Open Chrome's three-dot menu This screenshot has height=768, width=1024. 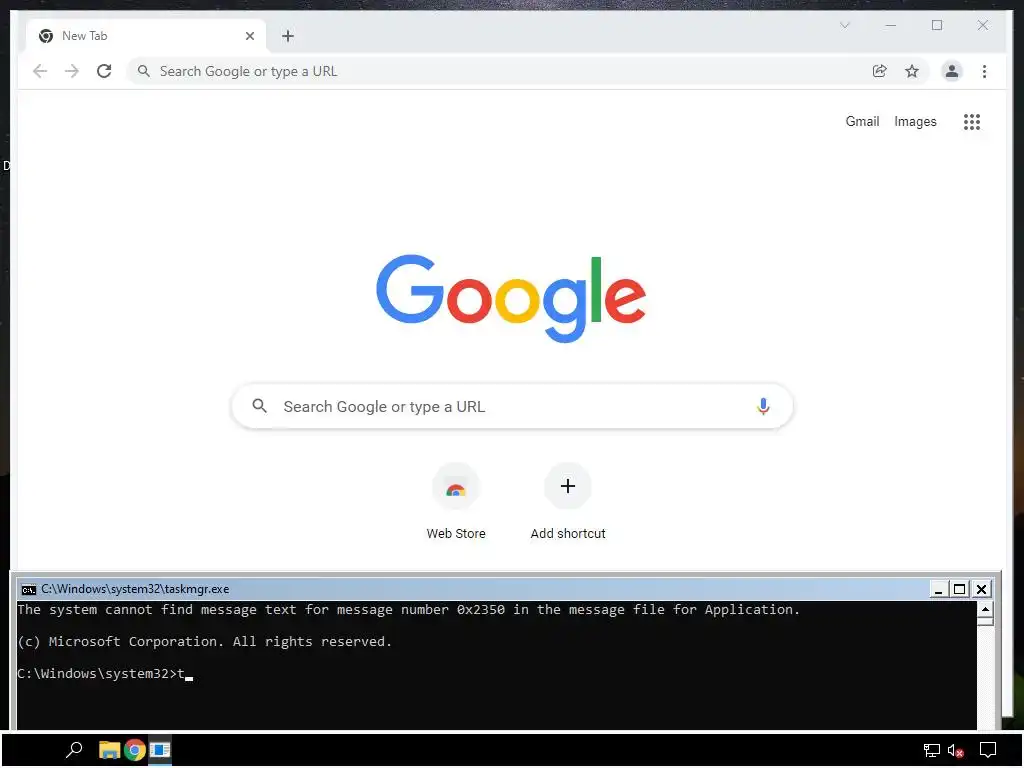coord(984,71)
